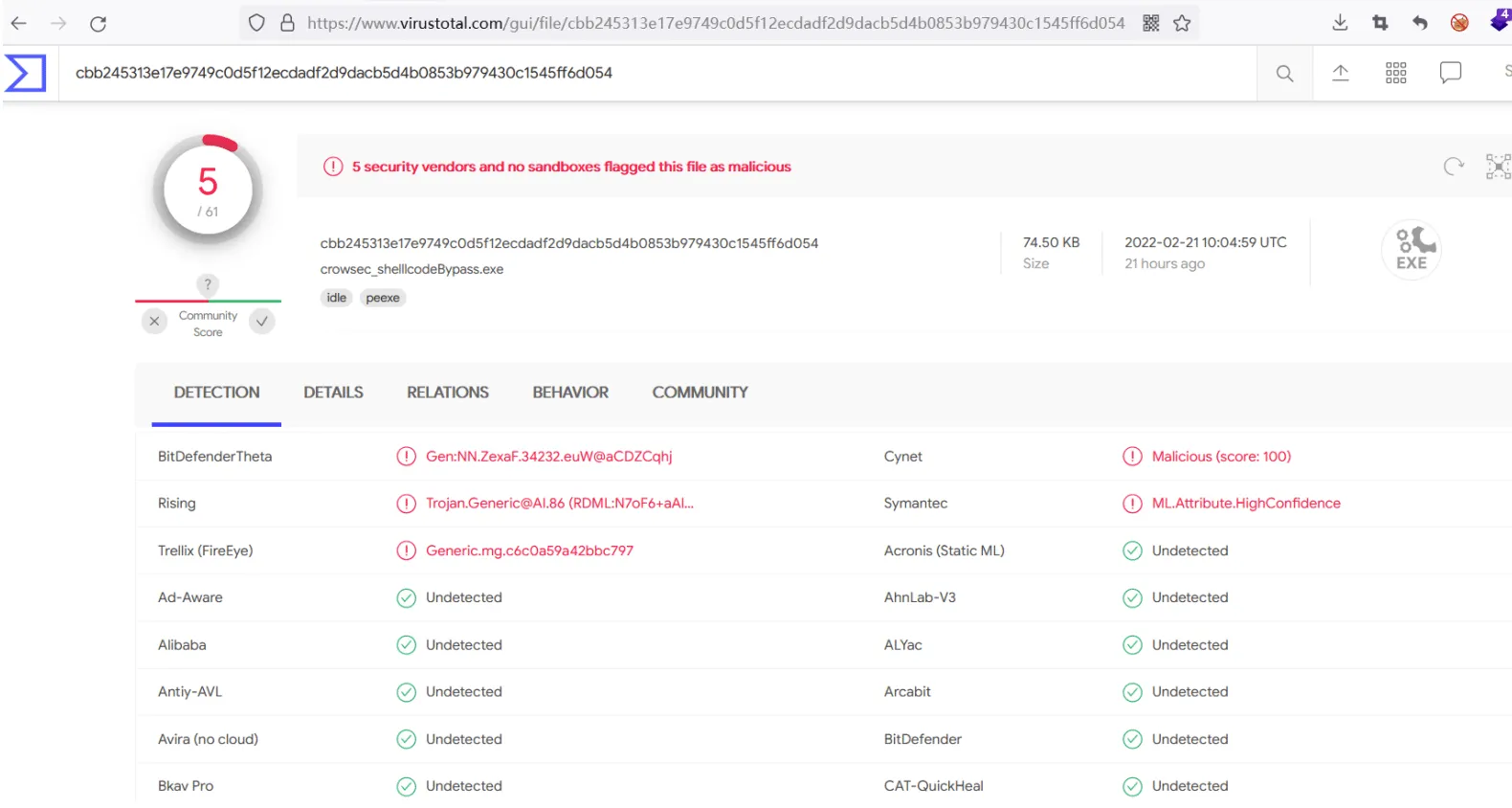This screenshot has height=808, width=1512.
Task: Click the 'Avira (no cloud)' vendor name
Action: pyautogui.click(x=208, y=739)
